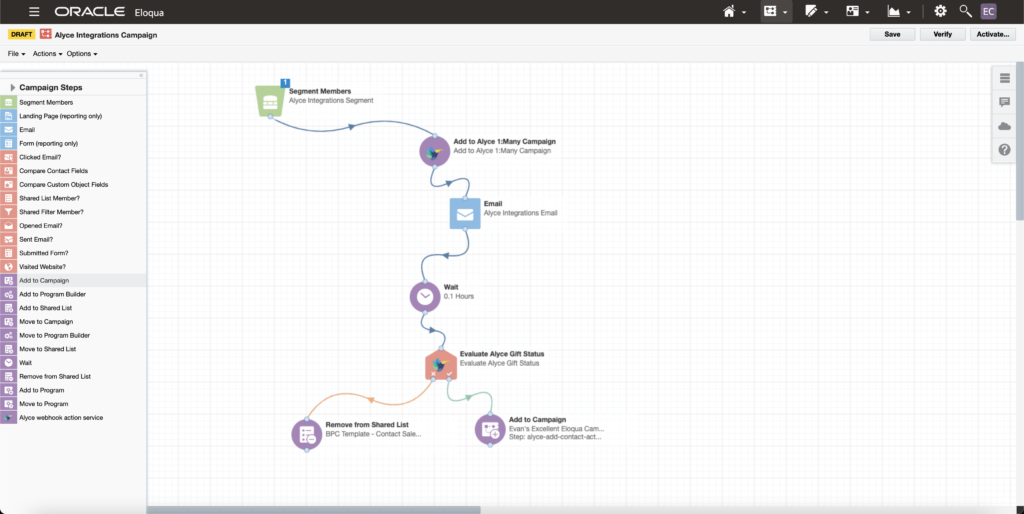This screenshot has width=1024, height=514.
Task: Click the 0.1 Hours wait label
Action: [458, 297]
